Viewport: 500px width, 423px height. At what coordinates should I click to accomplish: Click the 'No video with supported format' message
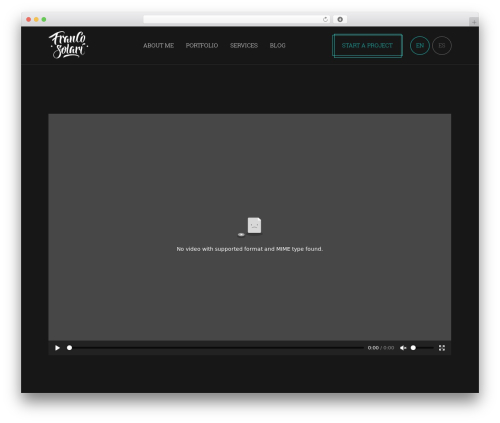250,249
